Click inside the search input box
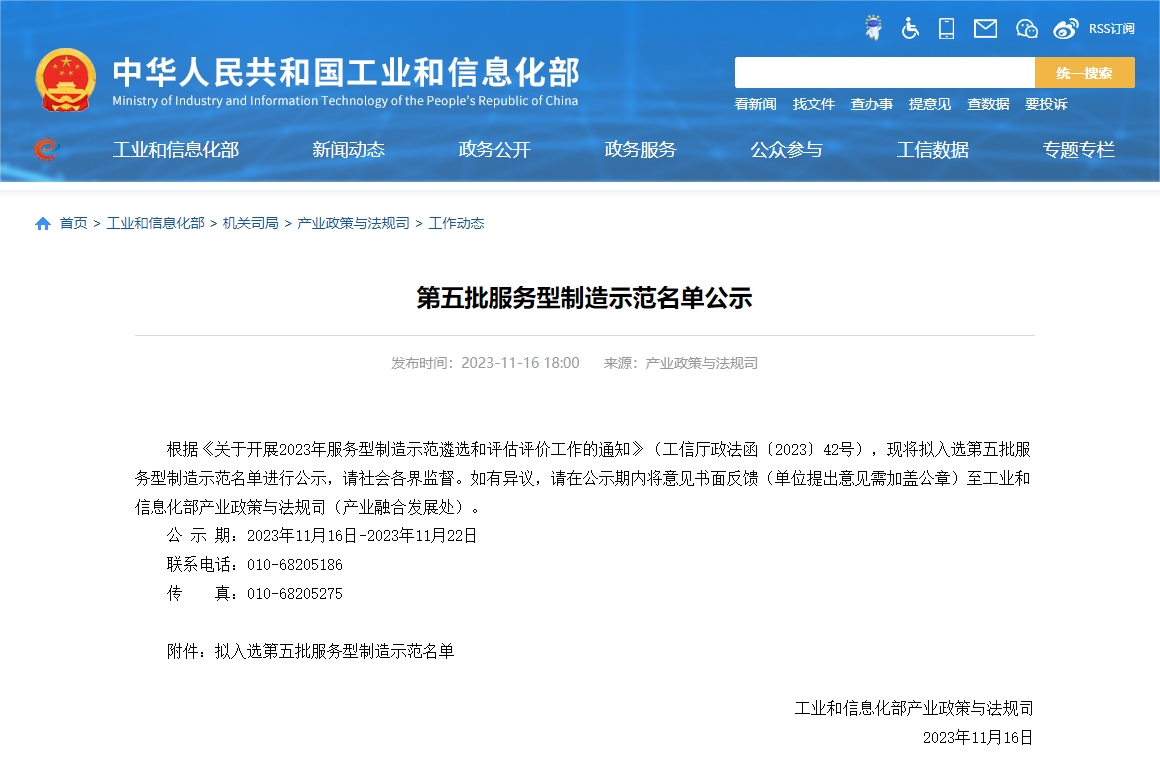Image resolution: width=1160 pixels, height=773 pixels. coord(884,71)
